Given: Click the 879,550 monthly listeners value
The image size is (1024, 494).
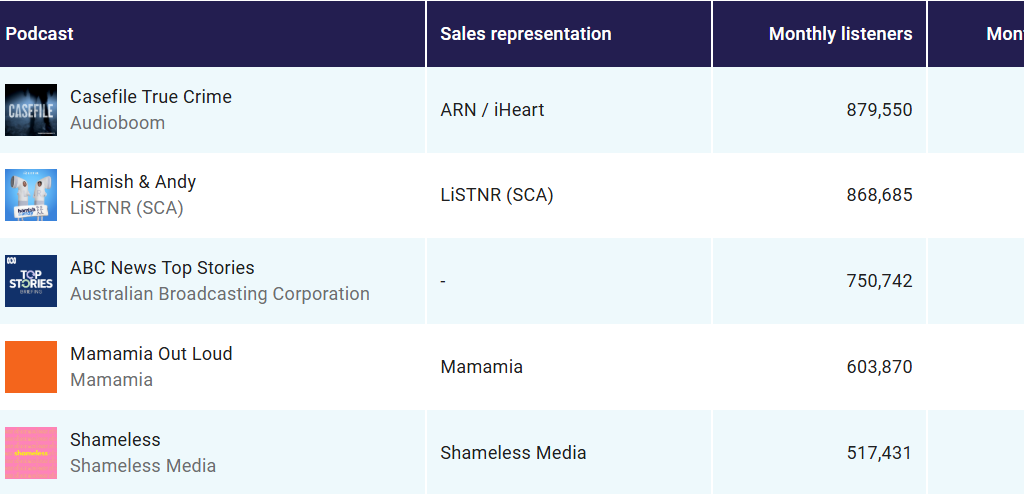Looking at the screenshot, I should pos(879,110).
